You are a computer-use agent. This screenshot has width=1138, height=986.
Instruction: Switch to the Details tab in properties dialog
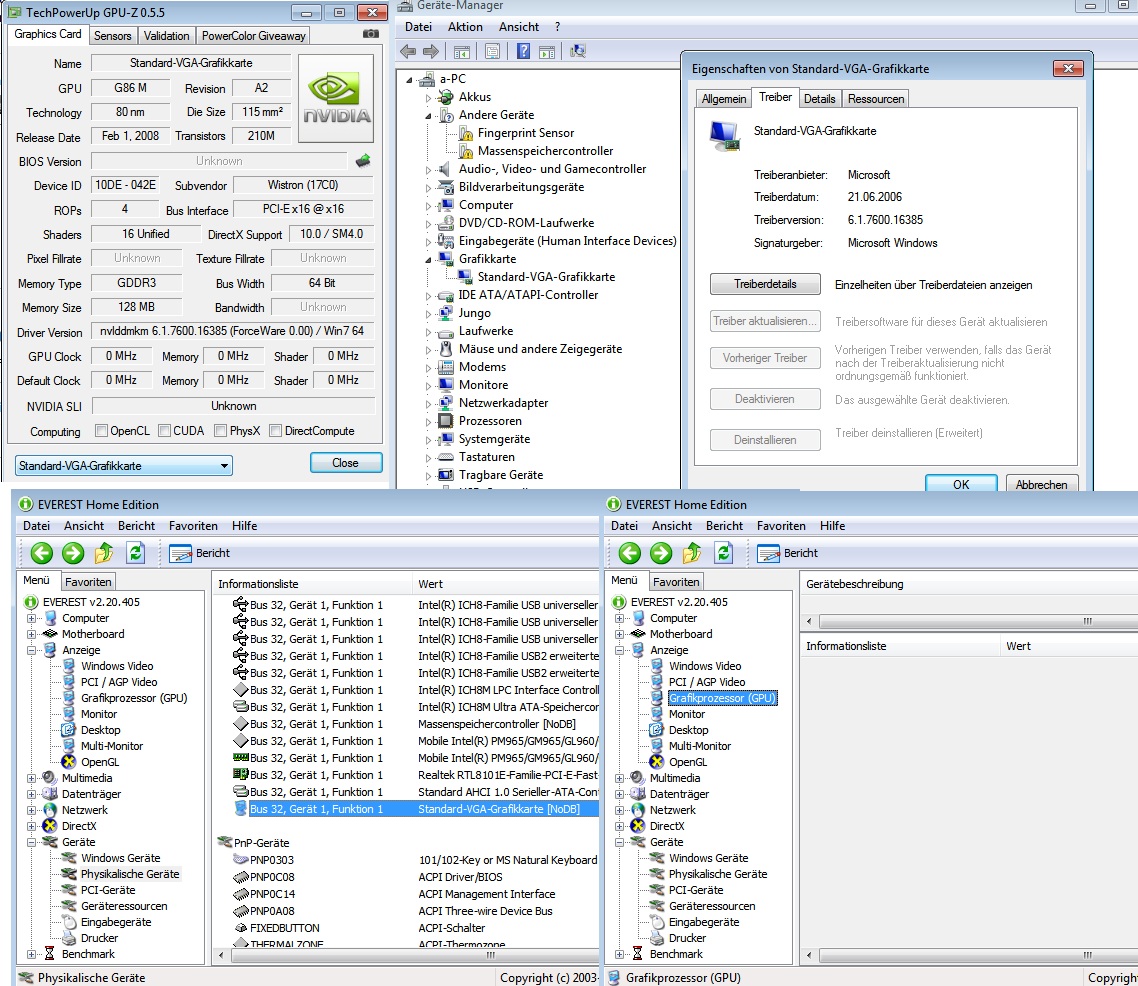819,99
